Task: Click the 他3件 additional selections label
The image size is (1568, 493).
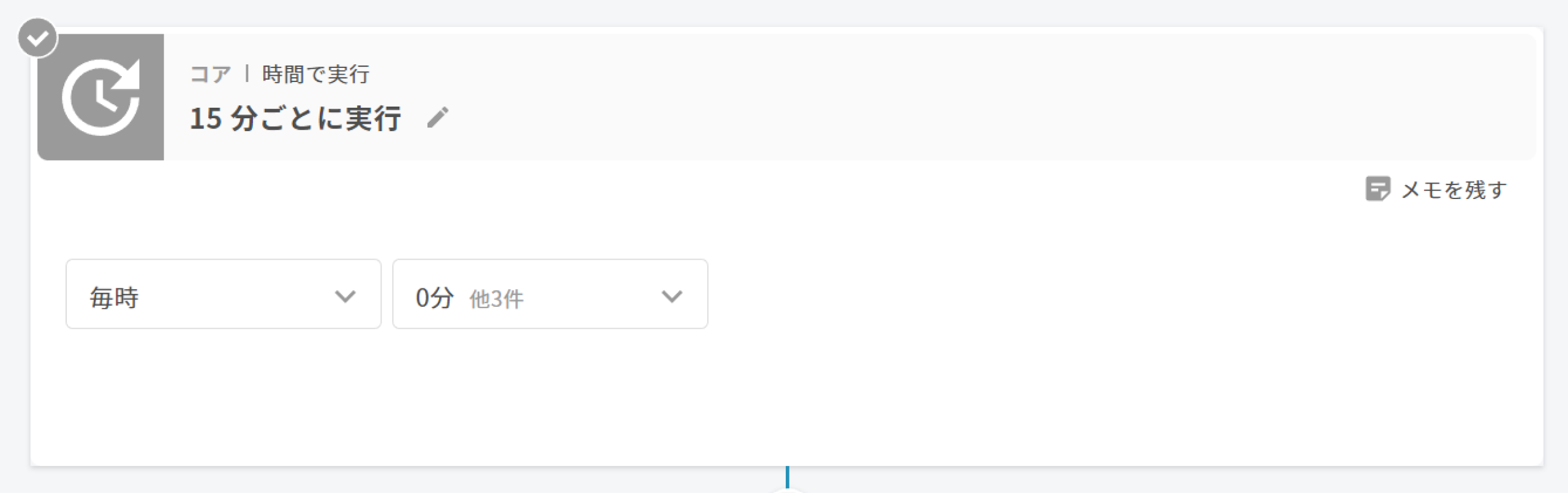Action: pos(496,299)
